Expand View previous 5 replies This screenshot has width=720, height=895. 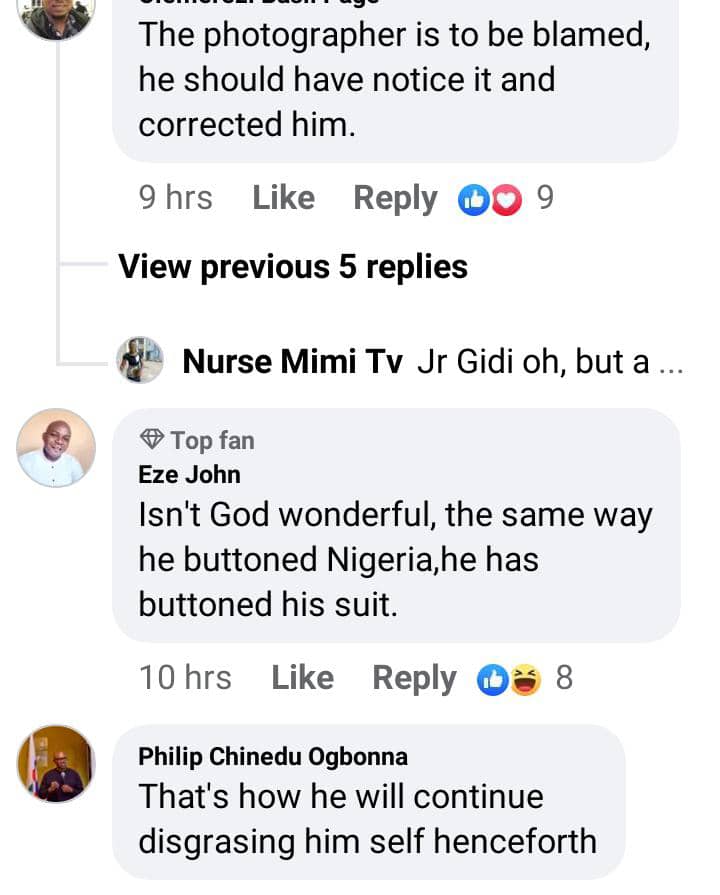point(293,267)
